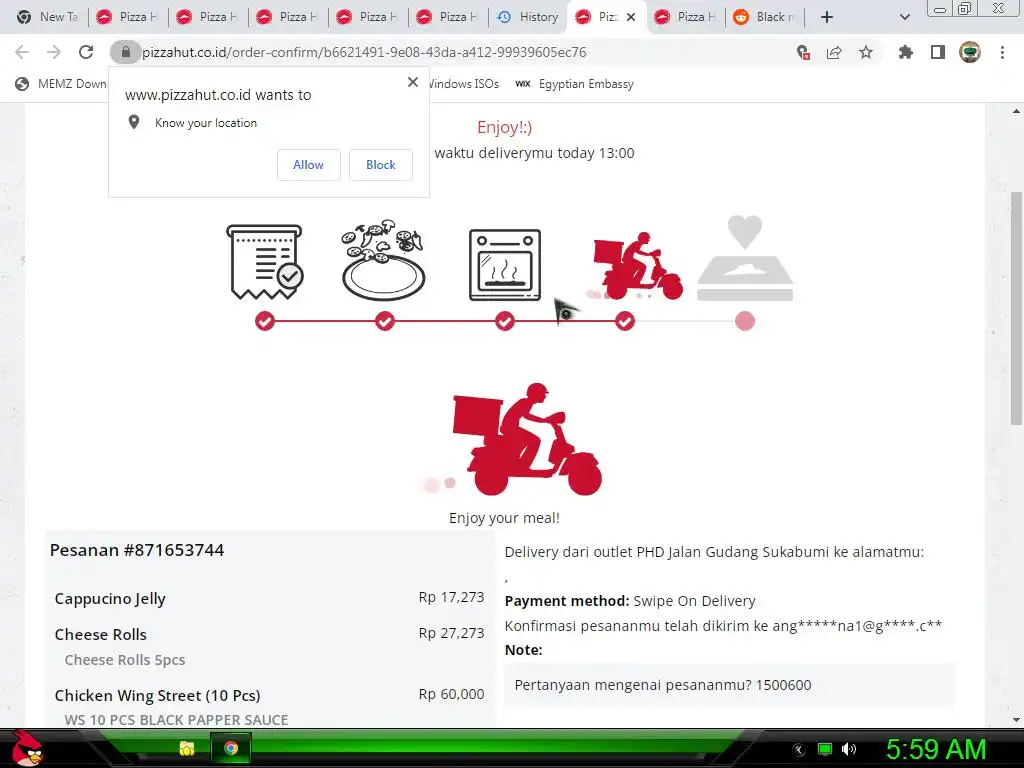The width and height of the screenshot is (1024, 768).
Task: Open the Egyptian Embassy bookmark
Action: pyautogui.click(x=575, y=84)
